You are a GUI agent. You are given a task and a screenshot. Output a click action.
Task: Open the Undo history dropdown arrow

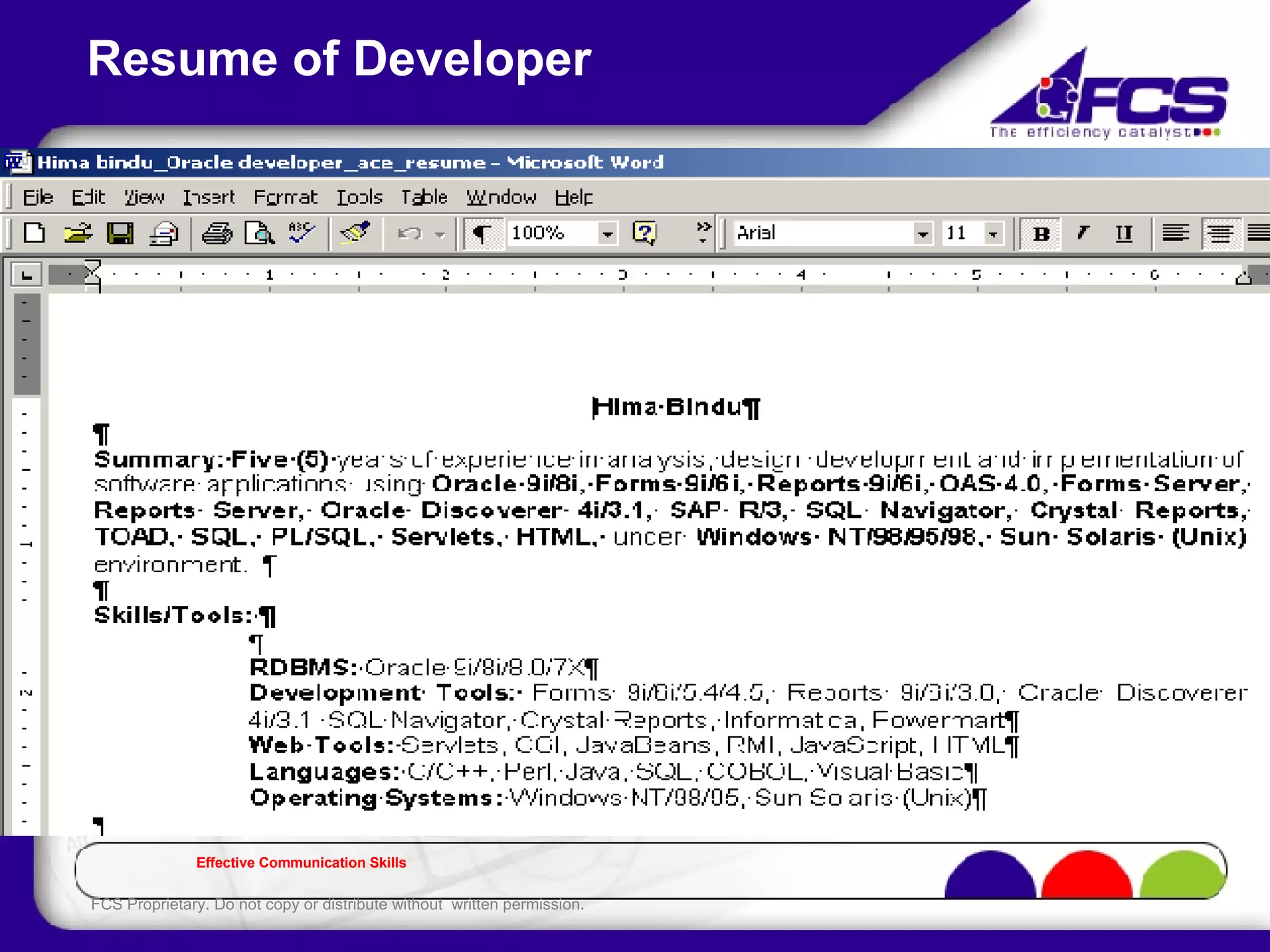pos(440,234)
